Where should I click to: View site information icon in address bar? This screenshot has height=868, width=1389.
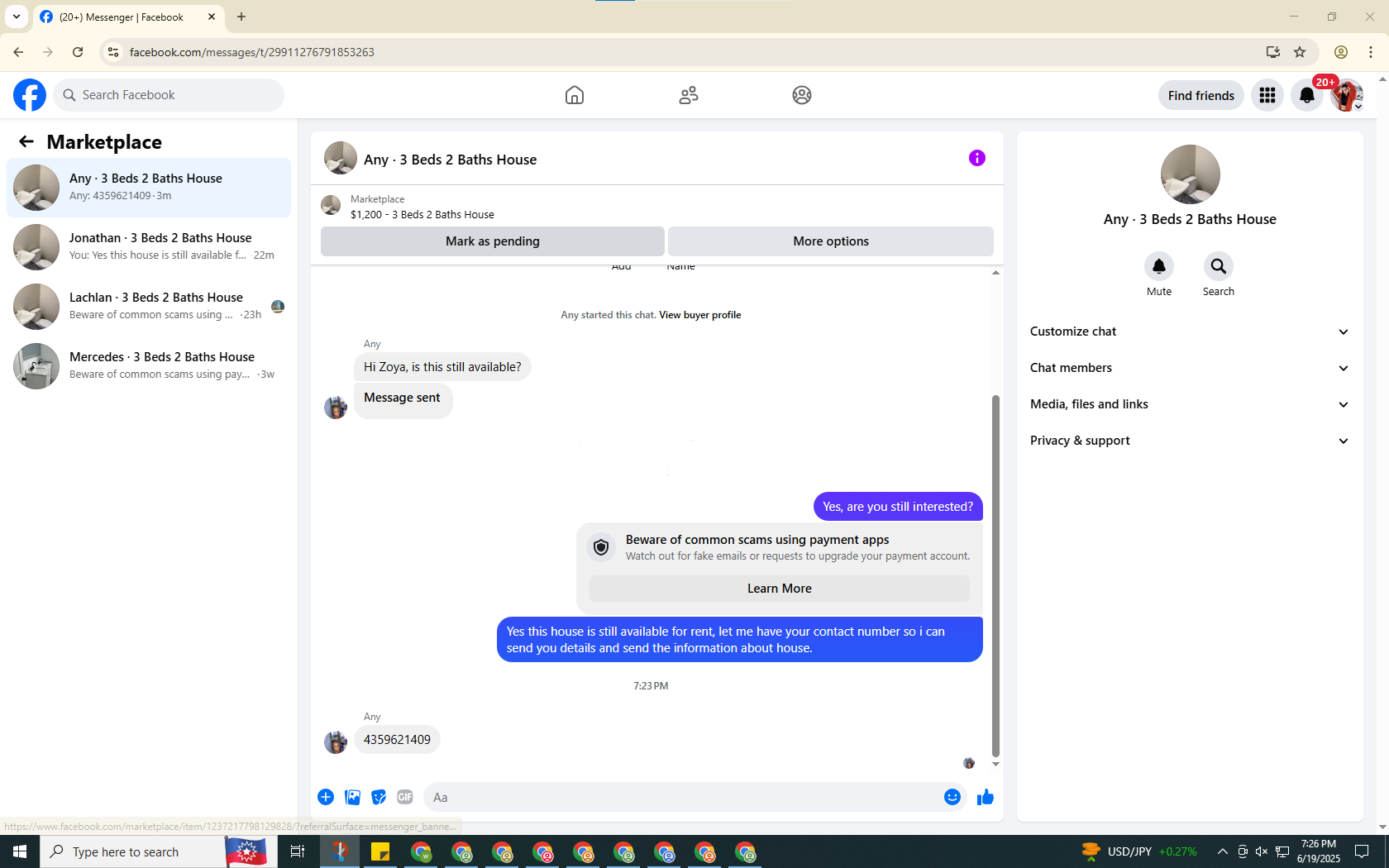[113, 52]
